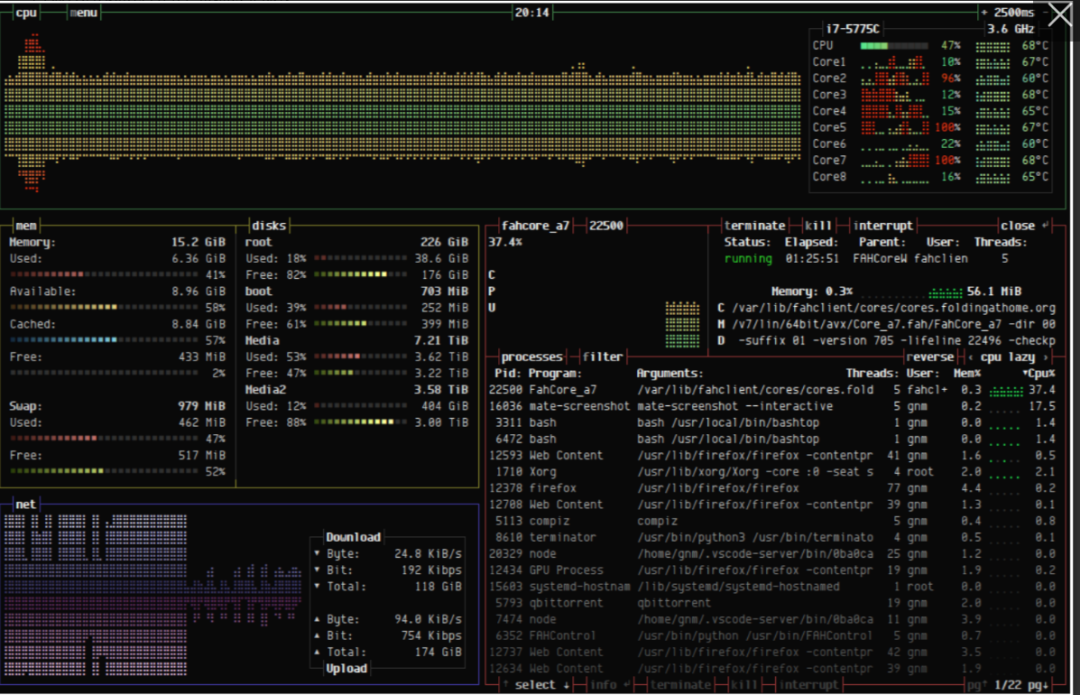Click the Cpu% sorted column header
This screenshot has width=1080, height=695.
pos(1039,373)
